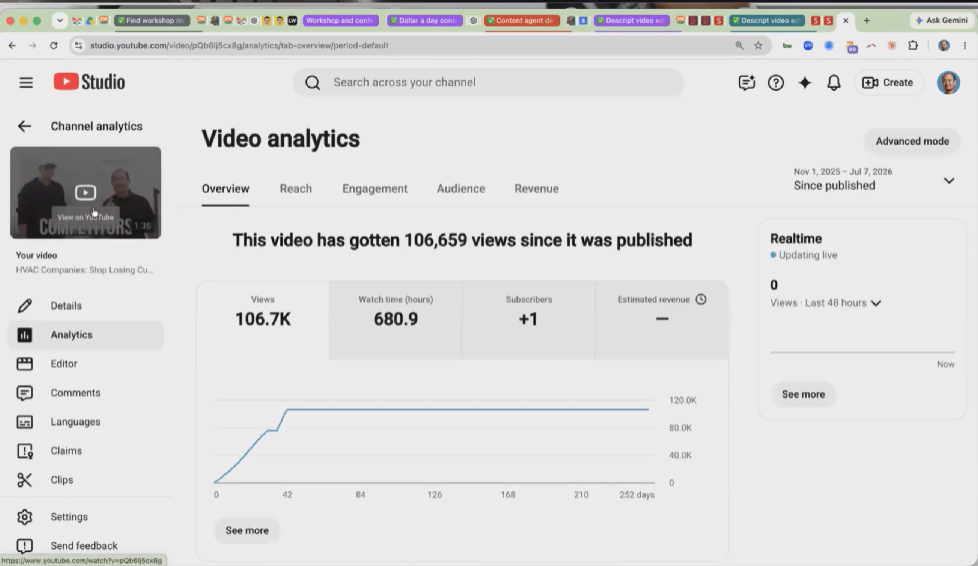The image size is (978, 566).
Task: Focus the Search across your channel field
Action: point(488,82)
